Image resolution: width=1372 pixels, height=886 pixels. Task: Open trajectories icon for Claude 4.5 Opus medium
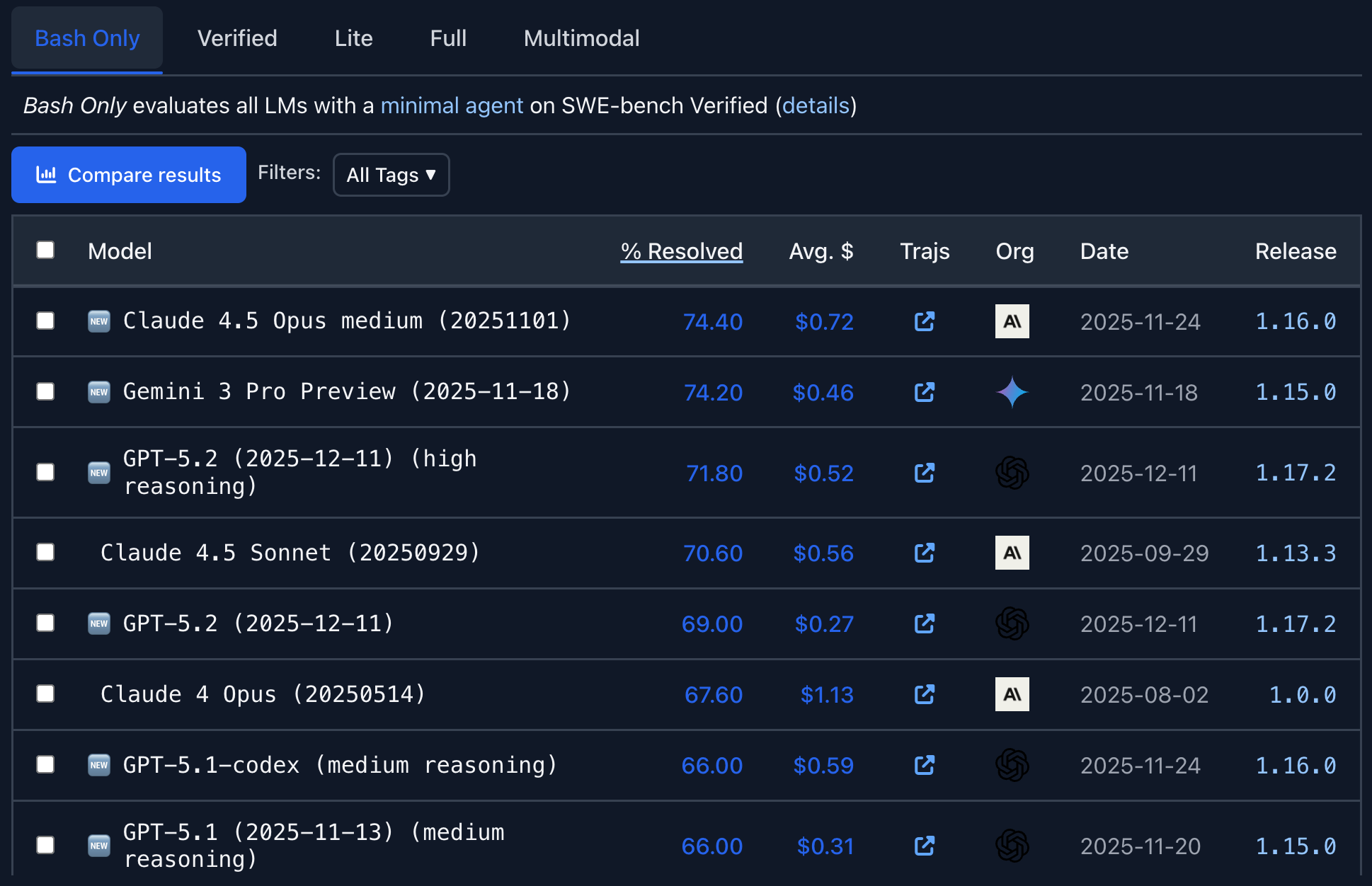click(x=924, y=321)
